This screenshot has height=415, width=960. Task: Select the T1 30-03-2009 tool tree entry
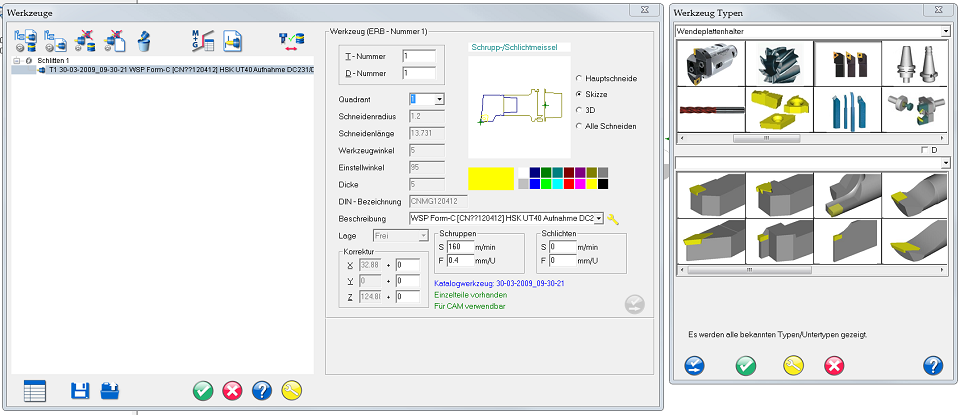181,70
